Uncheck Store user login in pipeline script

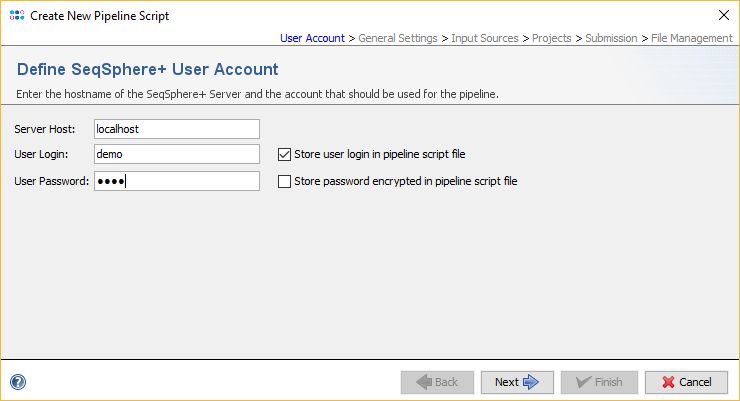click(285, 155)
